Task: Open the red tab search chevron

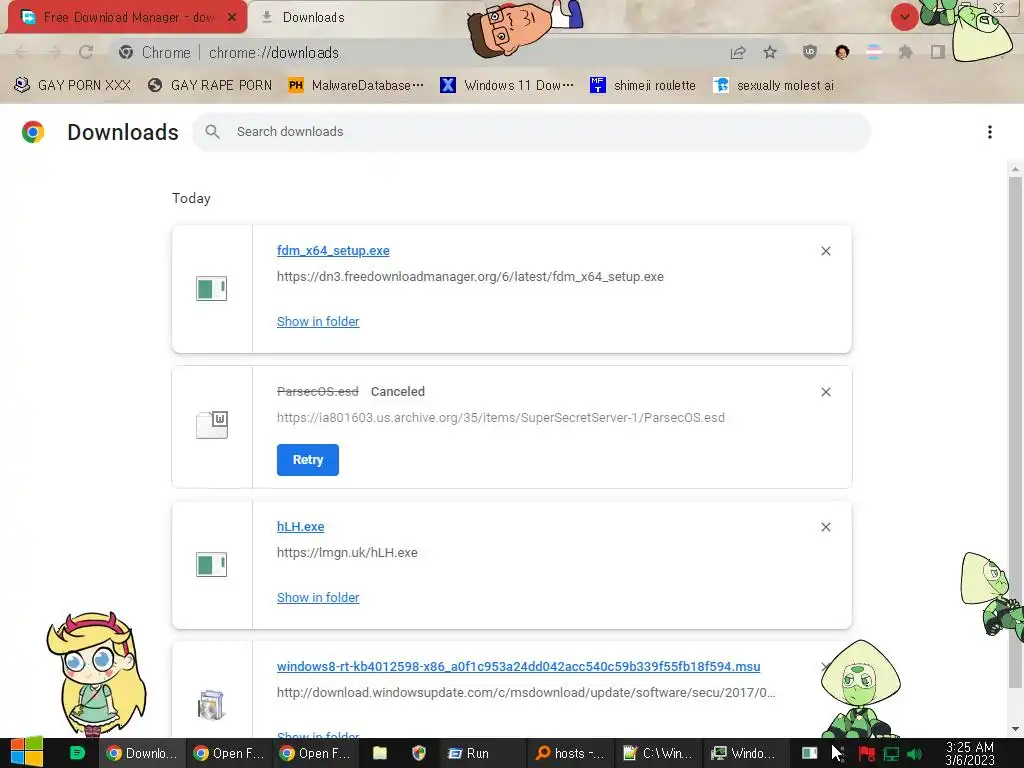Action: pos(904,17)
